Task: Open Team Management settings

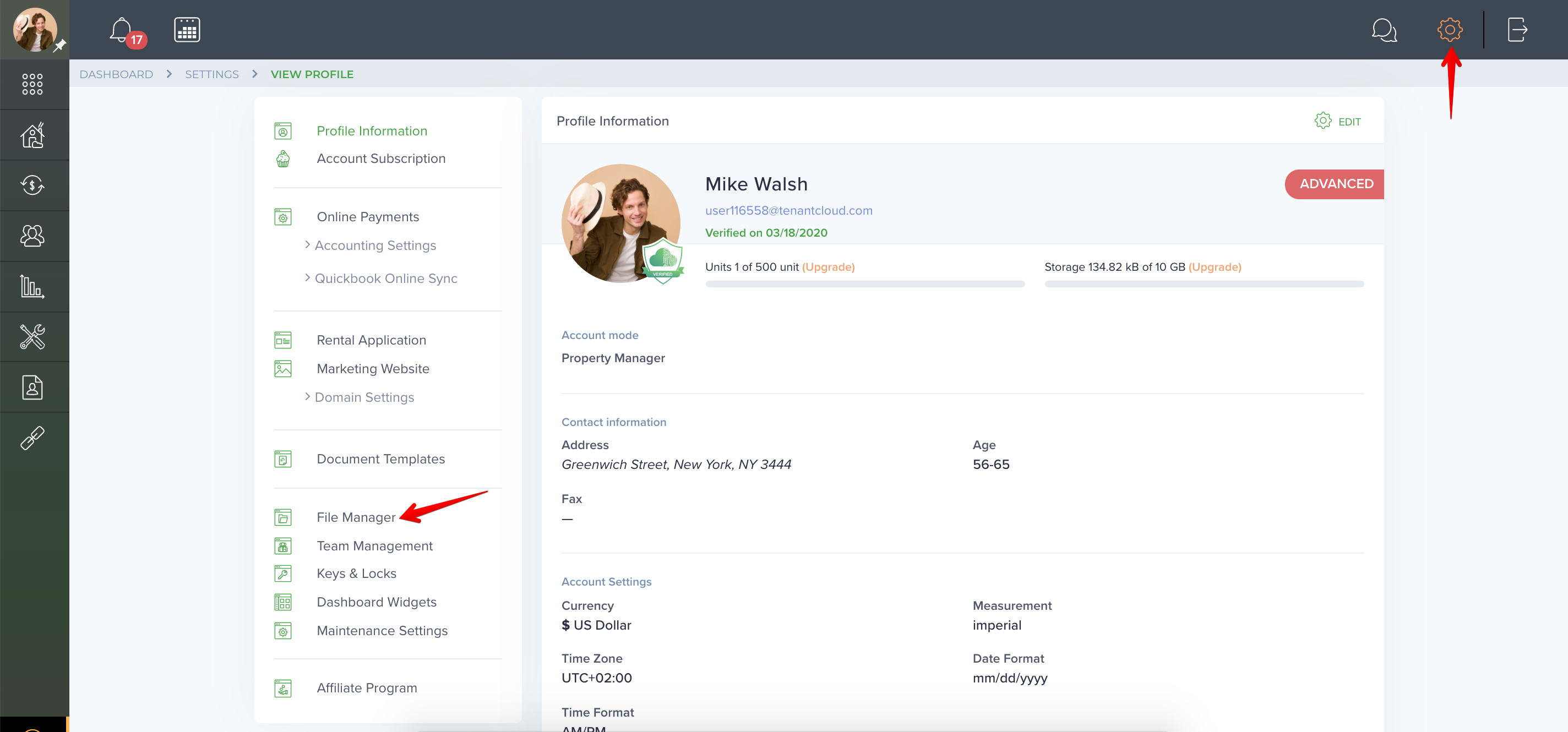Action: 374,546
